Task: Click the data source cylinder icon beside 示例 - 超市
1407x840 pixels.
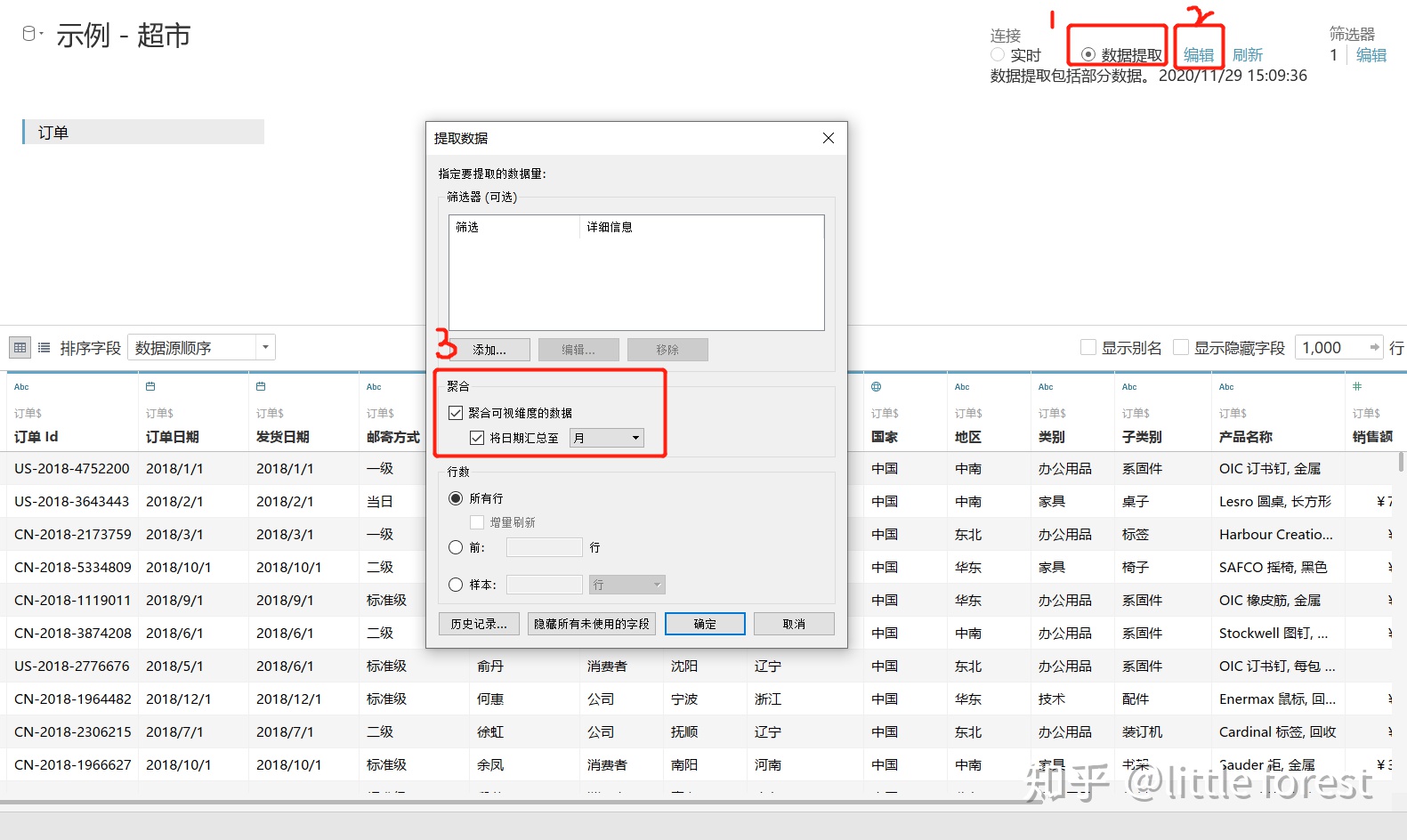Action: [x=28, y=34]
